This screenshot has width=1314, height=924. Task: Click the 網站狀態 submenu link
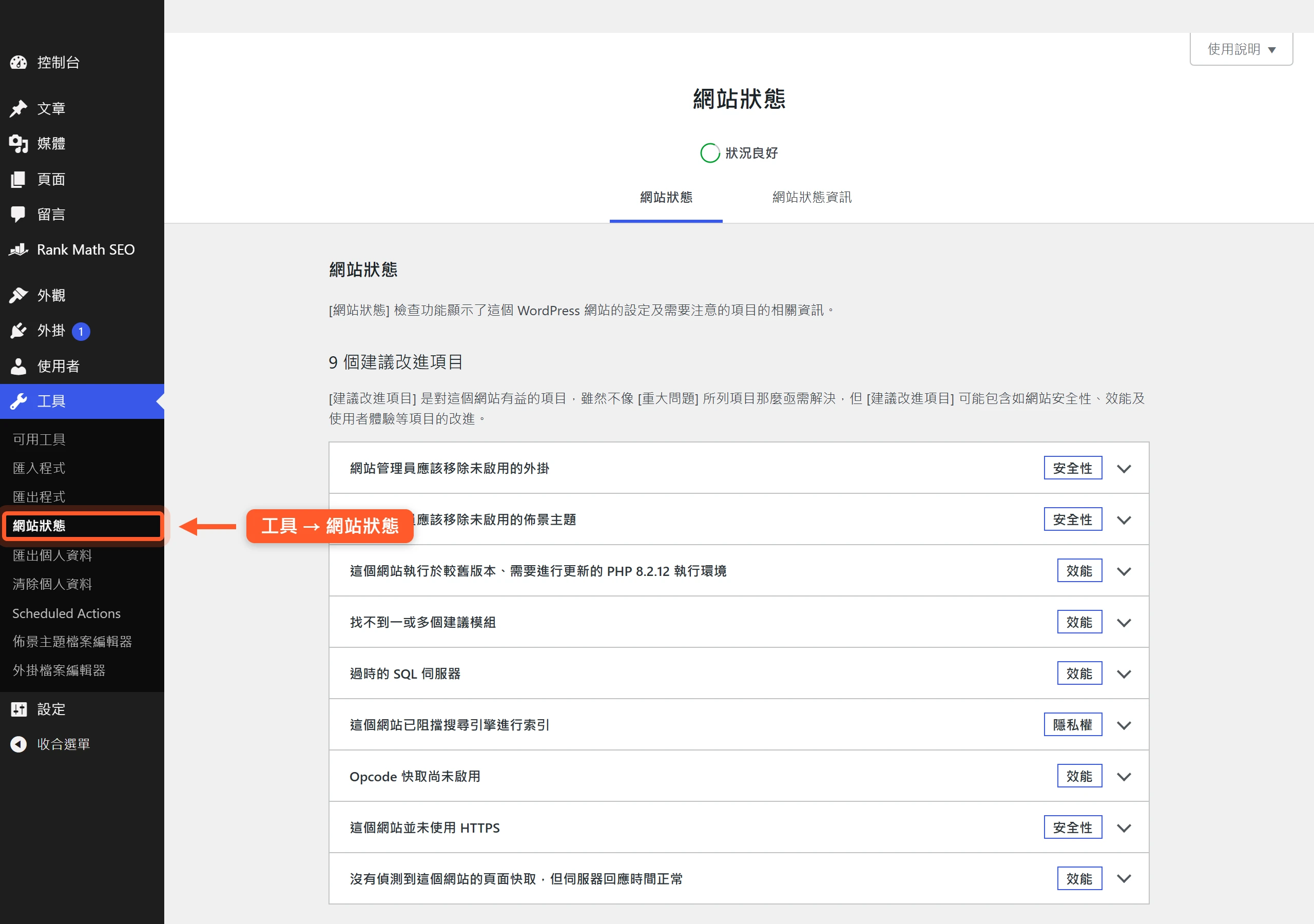[x=39, y=526]
